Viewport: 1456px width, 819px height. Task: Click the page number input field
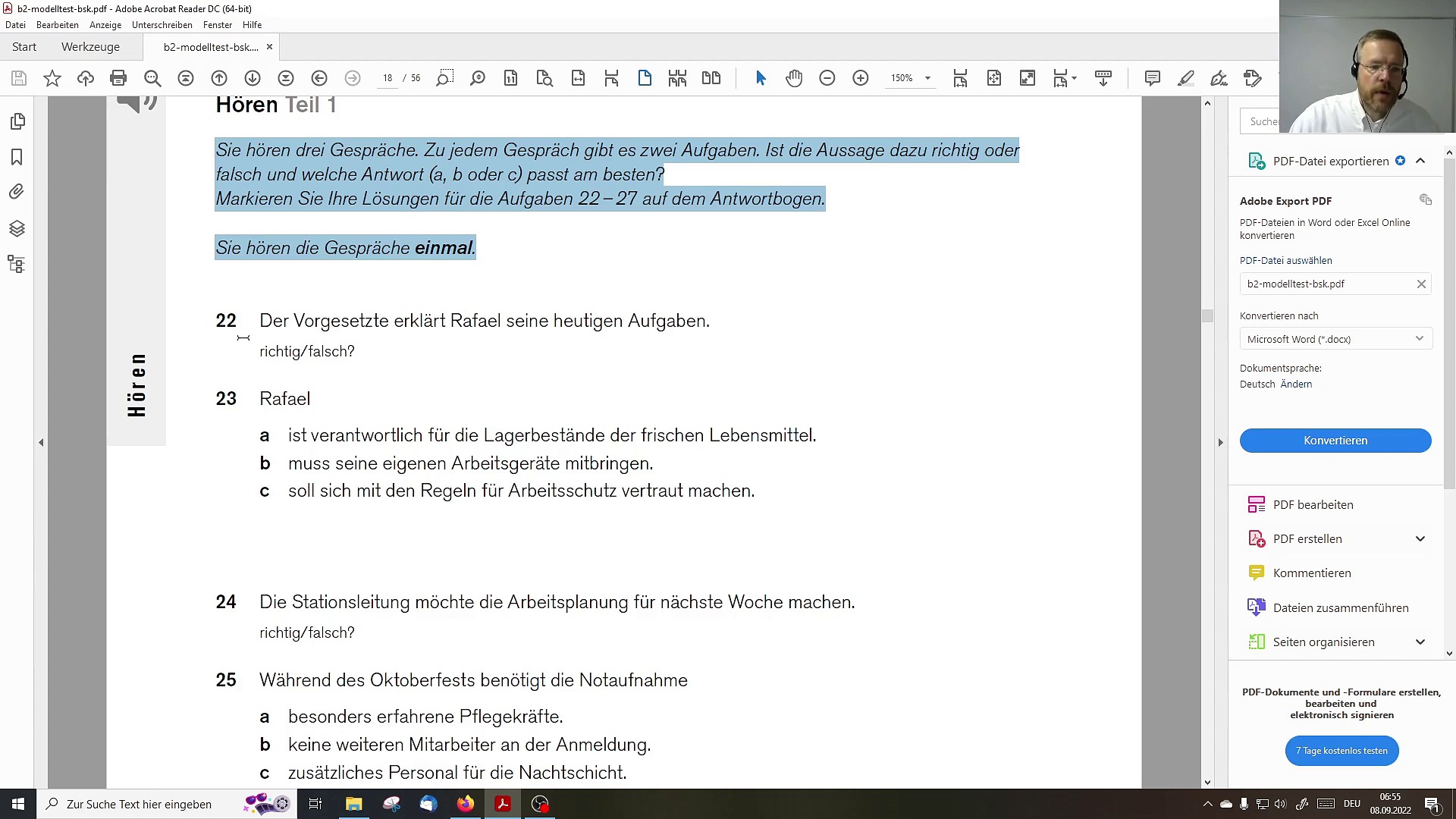(388, 78)
